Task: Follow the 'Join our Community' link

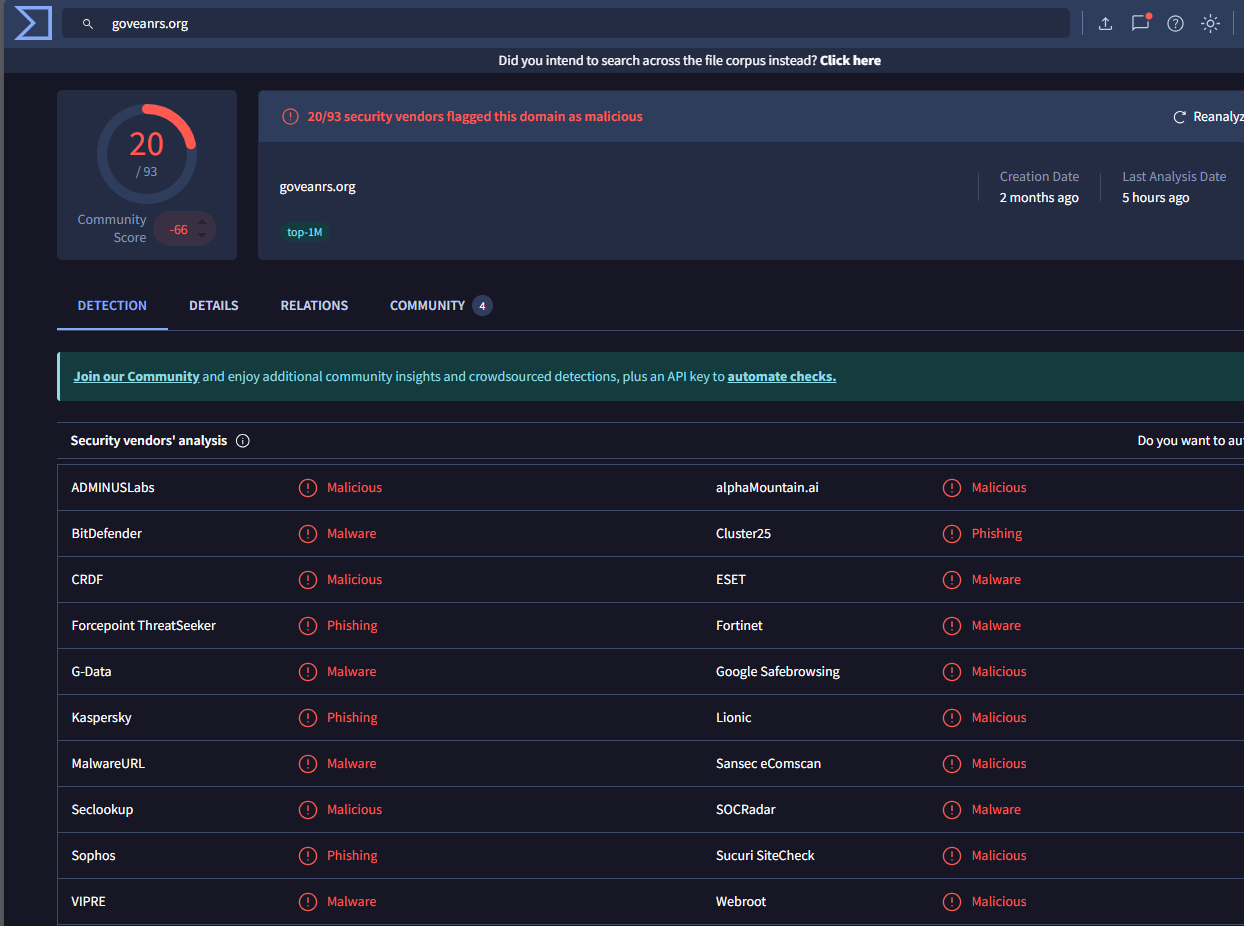Action: tap(136, 377)
